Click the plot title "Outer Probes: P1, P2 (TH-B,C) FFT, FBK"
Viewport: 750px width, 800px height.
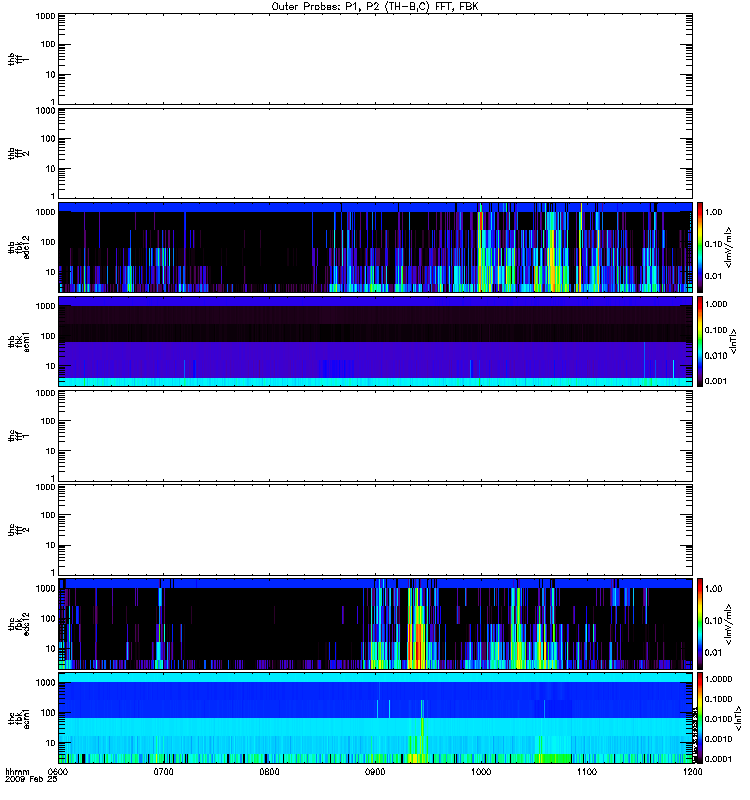point(375,7)
